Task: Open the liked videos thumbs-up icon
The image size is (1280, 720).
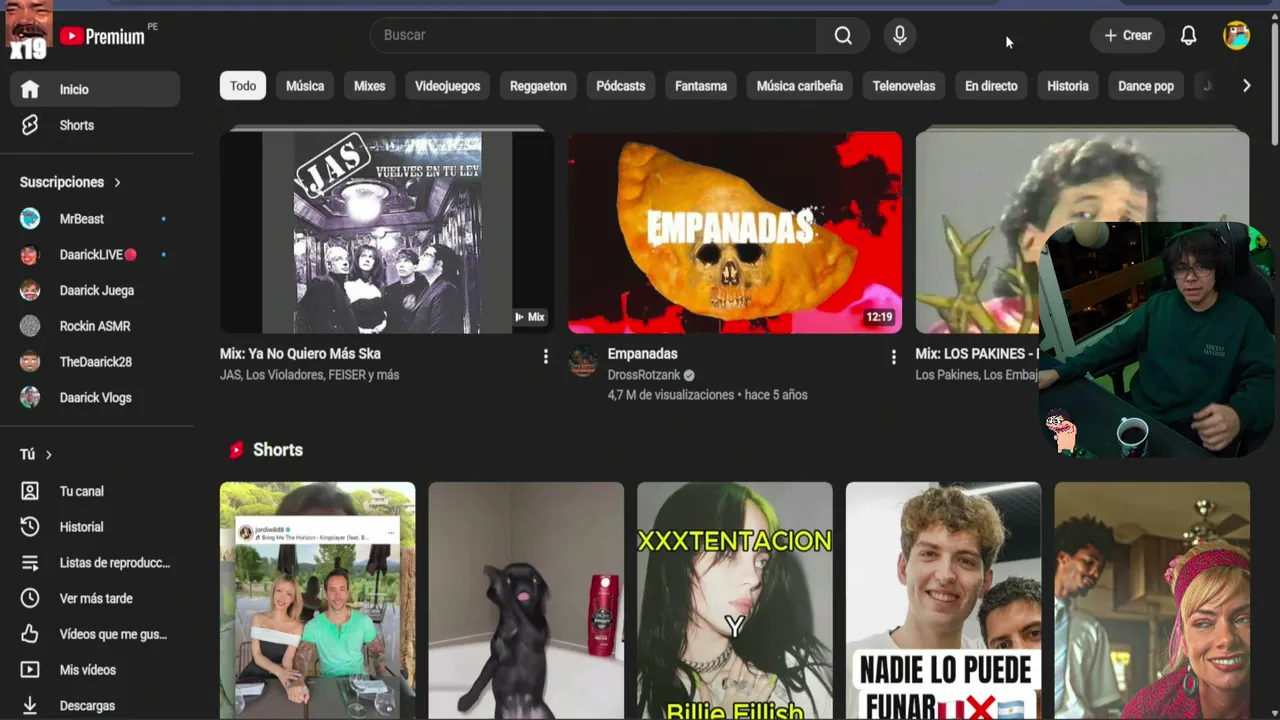Action: click(30, 634)
